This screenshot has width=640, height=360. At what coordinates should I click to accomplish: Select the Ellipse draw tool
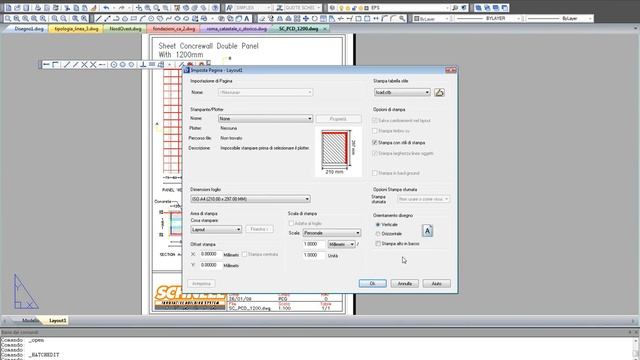178,18
